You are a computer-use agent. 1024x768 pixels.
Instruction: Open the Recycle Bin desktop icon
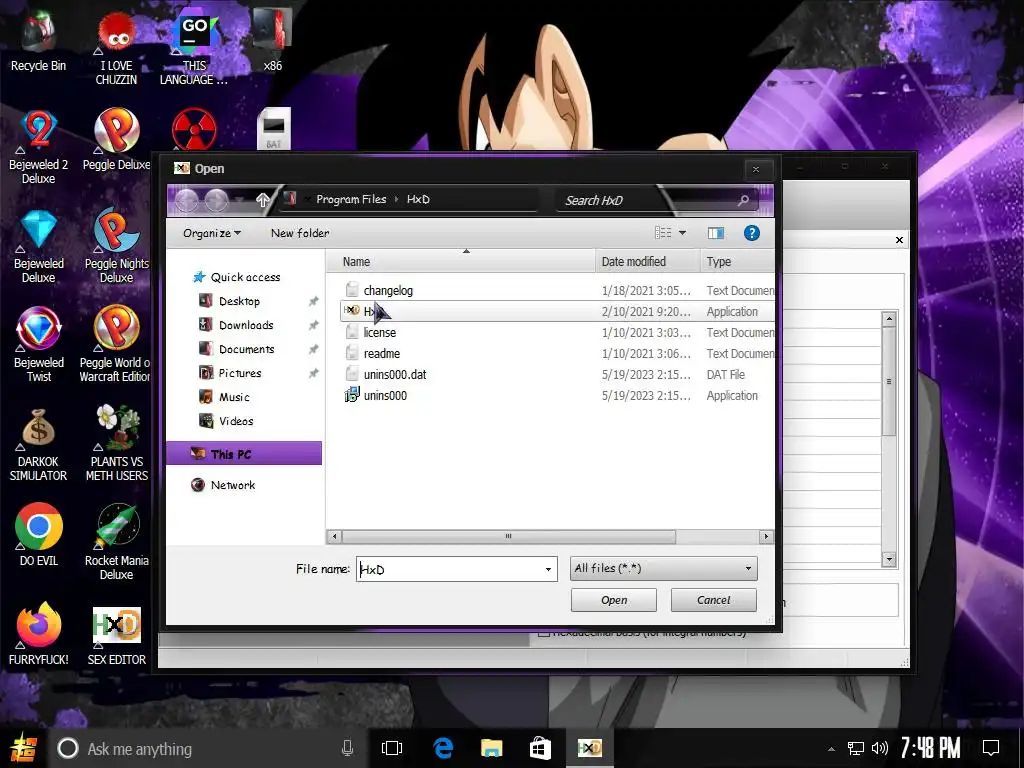point(38,40)
